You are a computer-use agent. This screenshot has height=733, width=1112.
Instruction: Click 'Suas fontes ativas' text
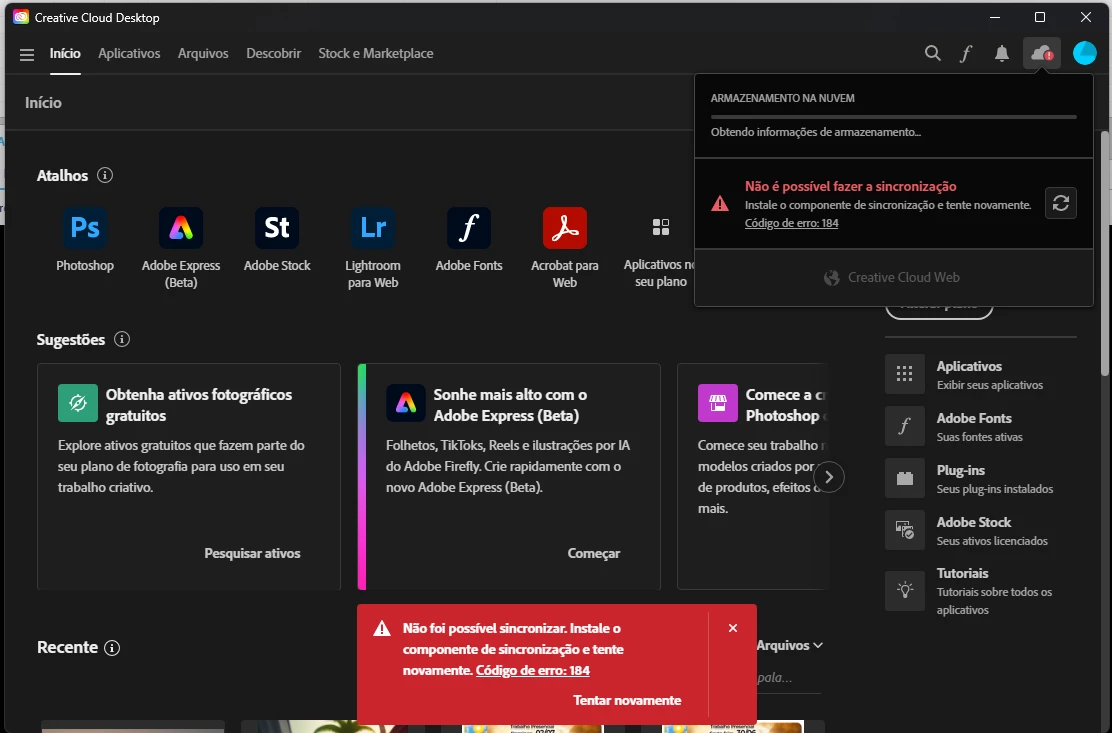(x=979, y=437)
